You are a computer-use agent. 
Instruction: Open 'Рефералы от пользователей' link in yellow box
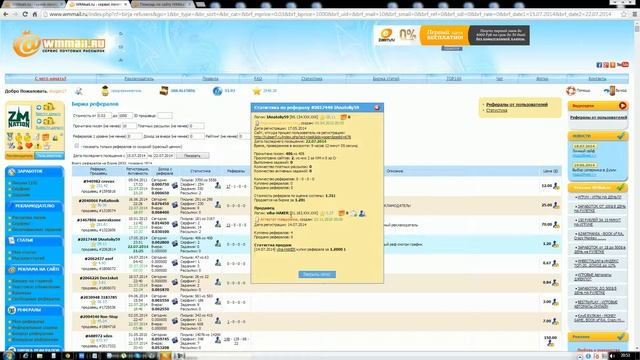517,105
